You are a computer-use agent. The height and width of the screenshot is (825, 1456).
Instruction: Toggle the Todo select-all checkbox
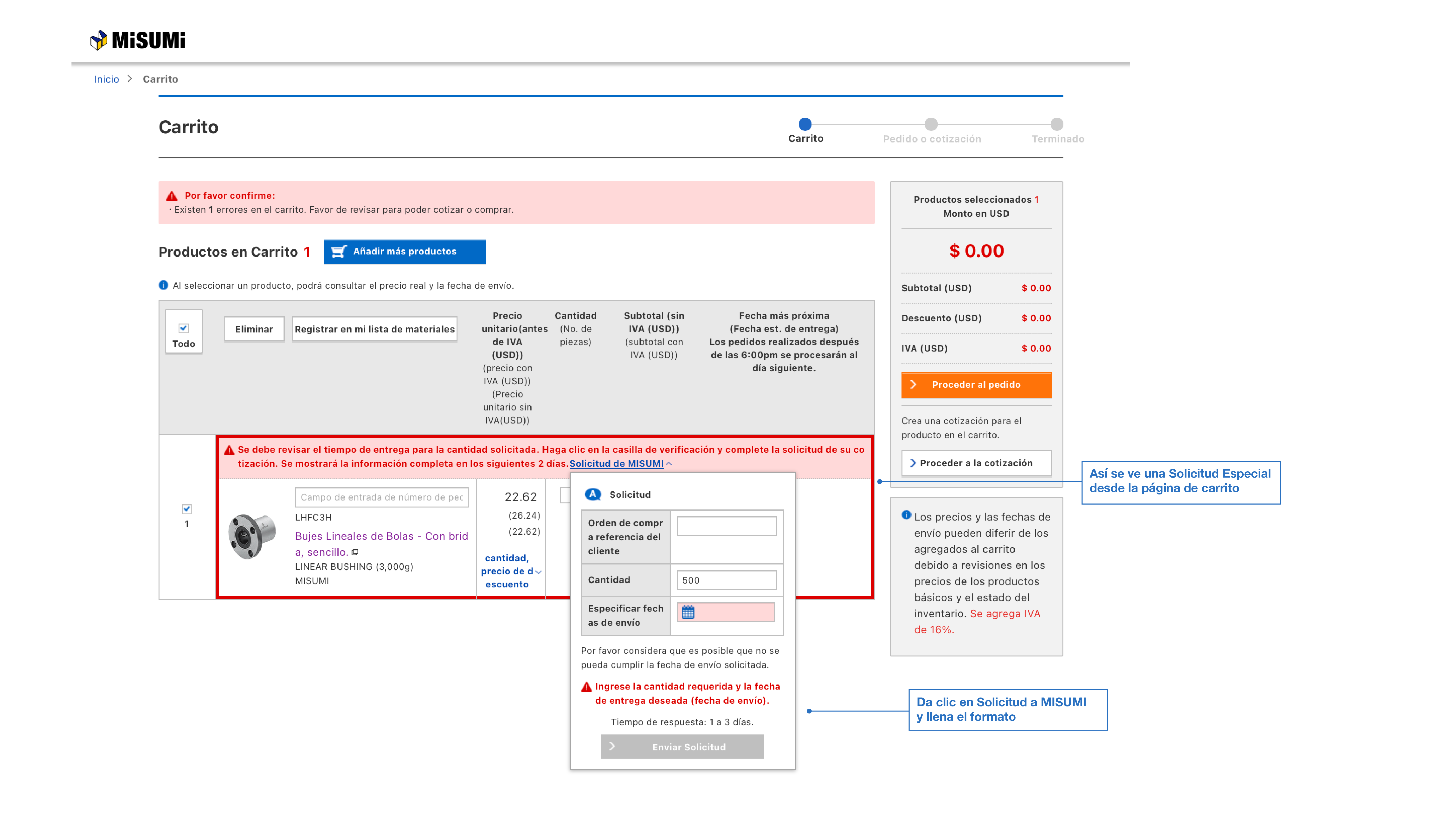(x=183, y=328)
